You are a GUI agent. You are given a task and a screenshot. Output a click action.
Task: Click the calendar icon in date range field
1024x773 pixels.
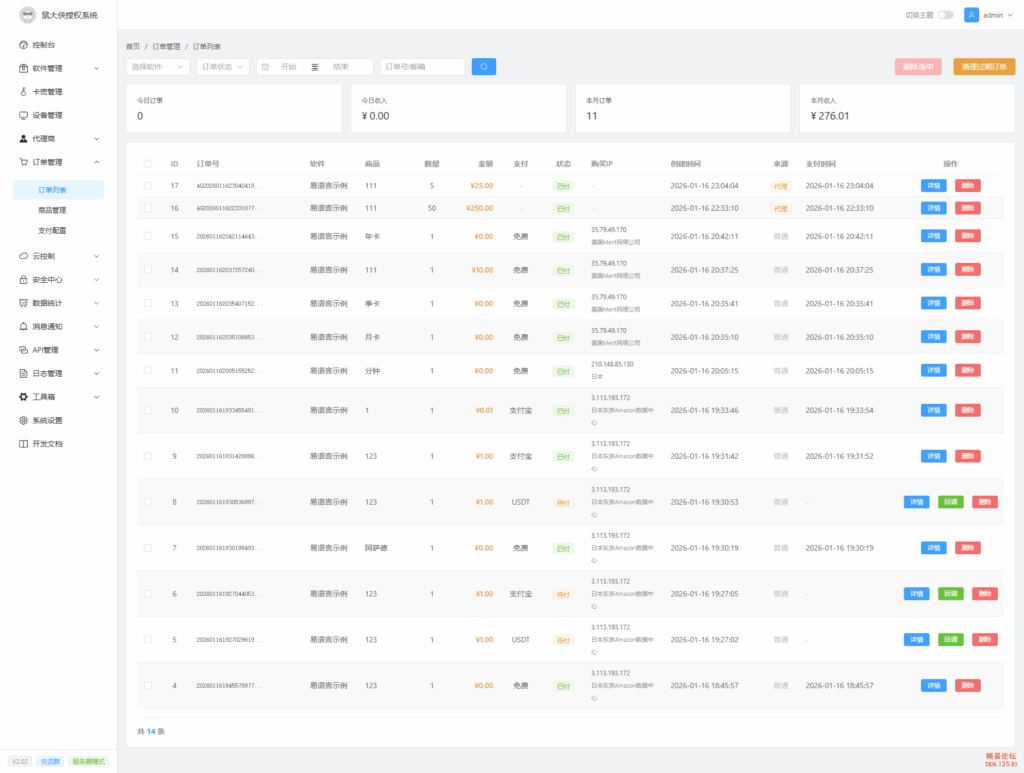click(265, 67)
